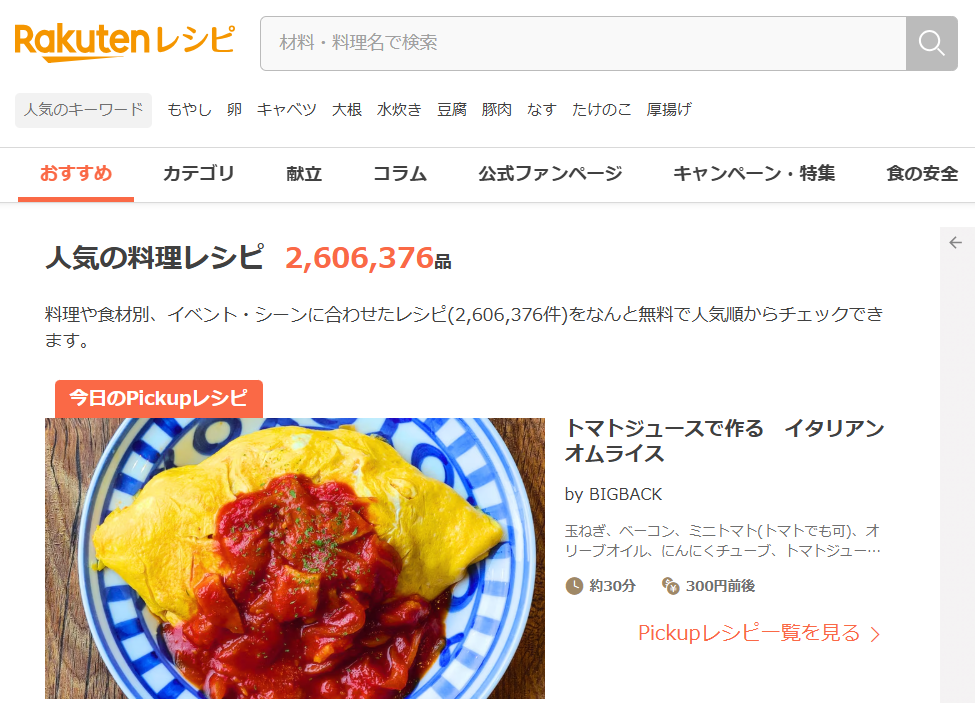Viewport: 975px width, 703px height.
Task: Click the キャベツ keyword link
Action: pos(287,110)
